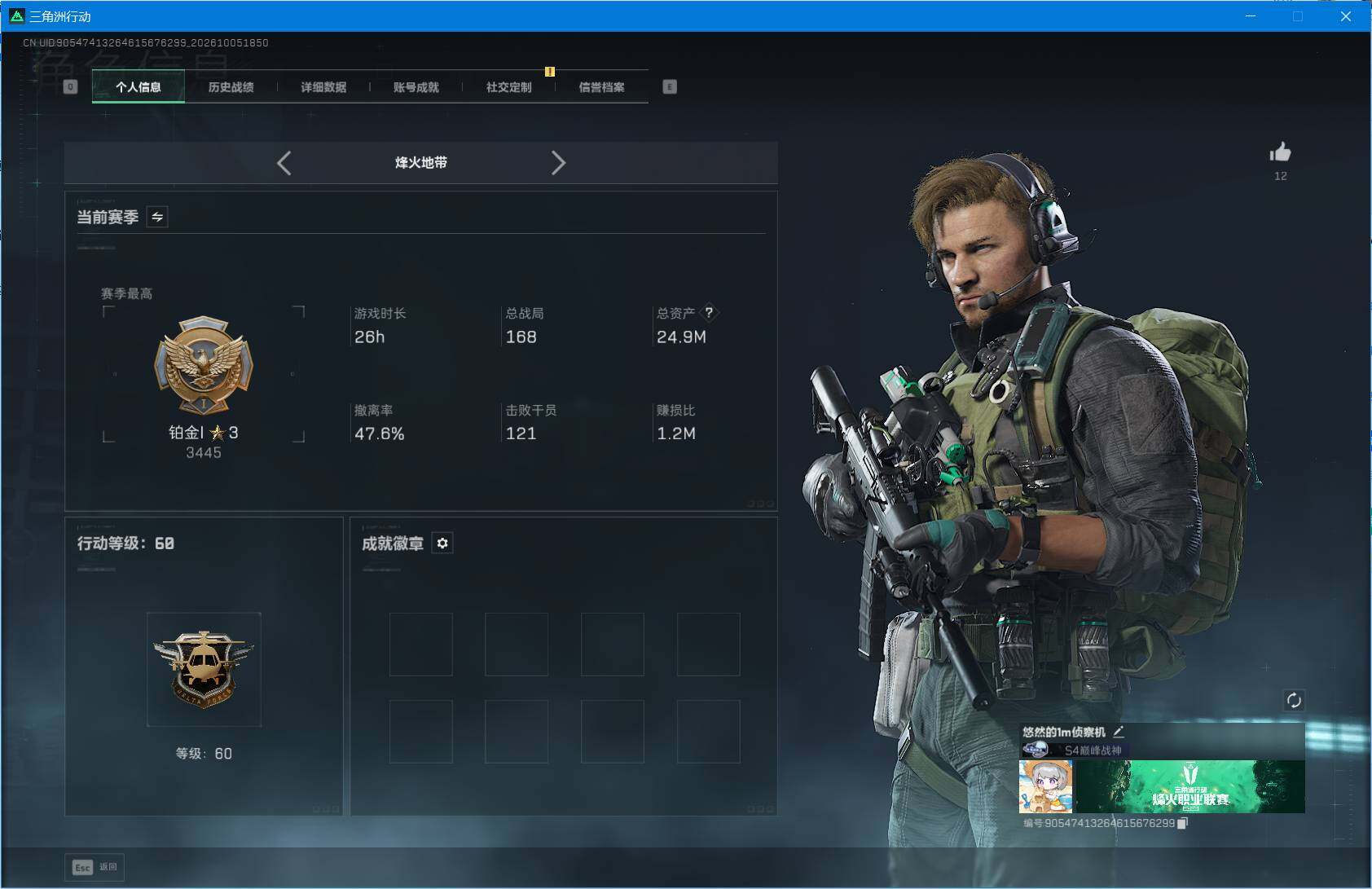This screenshot has width=1372, height=889.
Task: Click the E next-tab key hint
Action: pos(670,87)
